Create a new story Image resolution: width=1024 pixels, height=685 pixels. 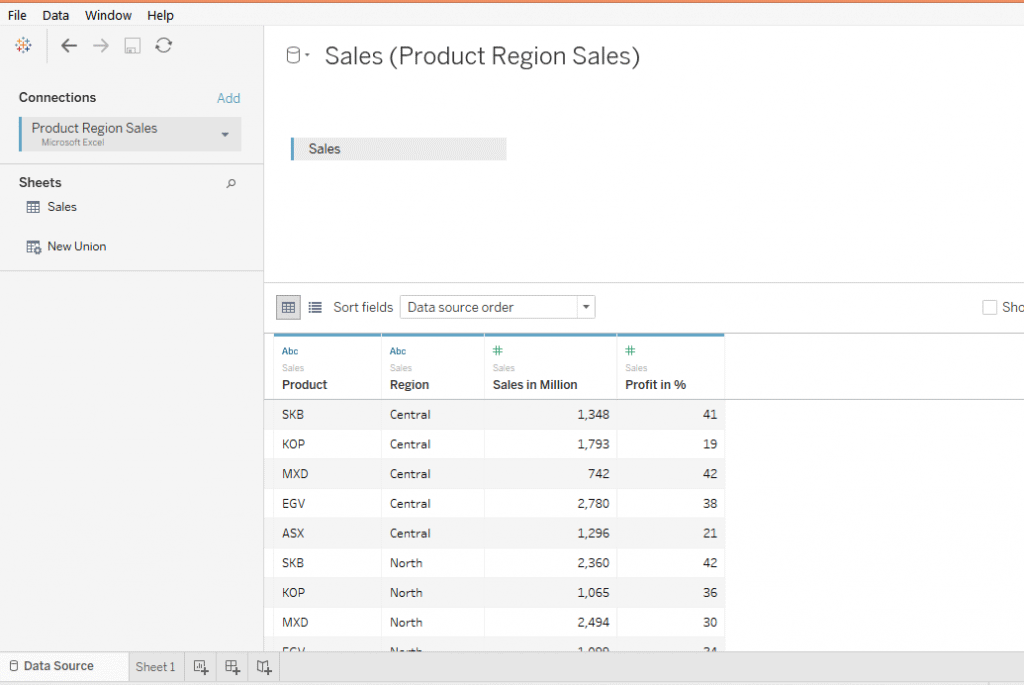(263, 666)
